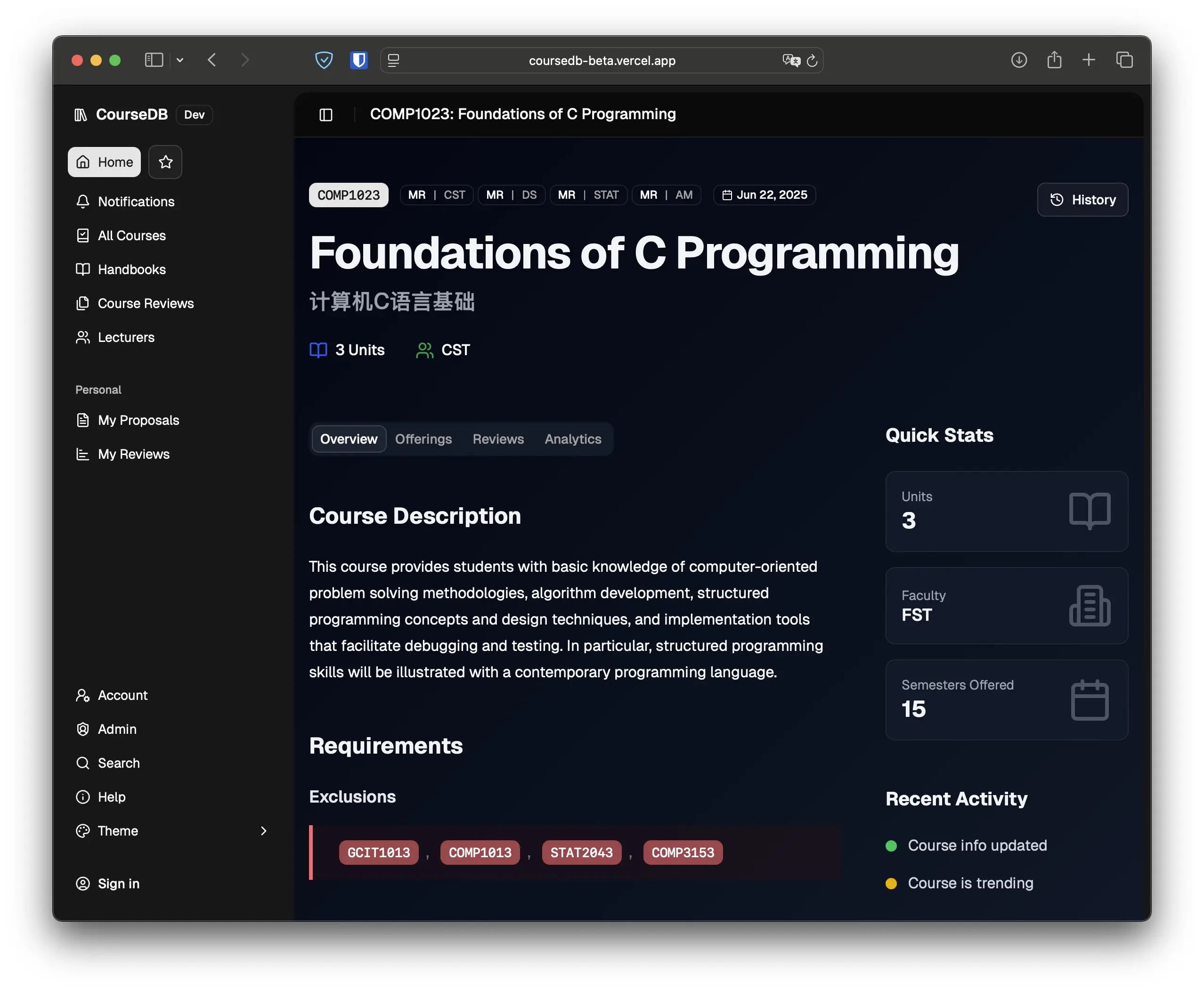The width and height of the screenshot is (1204, 991).
Task: Click the Semesters Offered value 15
Action: point(913,709)
